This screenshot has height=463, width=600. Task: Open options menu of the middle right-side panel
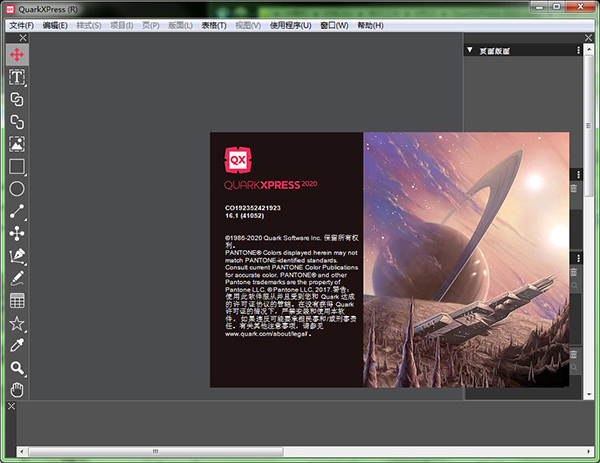(578, 174)
